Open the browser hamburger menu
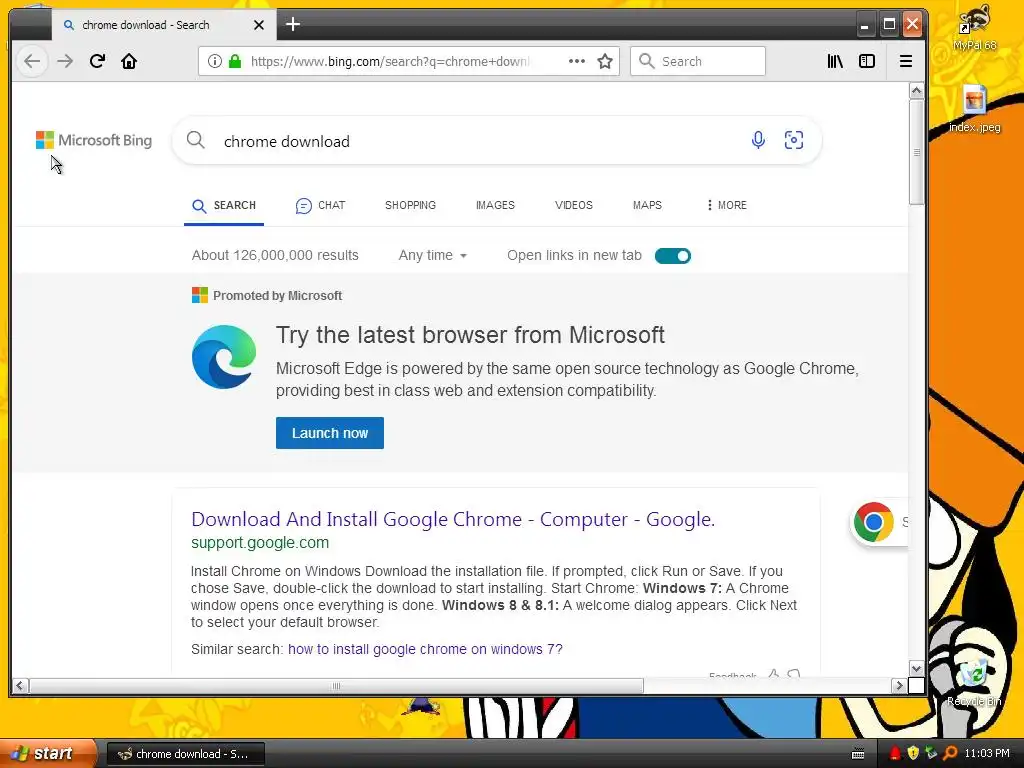This screenshot has width=1024, height=768. pos(906,61)
